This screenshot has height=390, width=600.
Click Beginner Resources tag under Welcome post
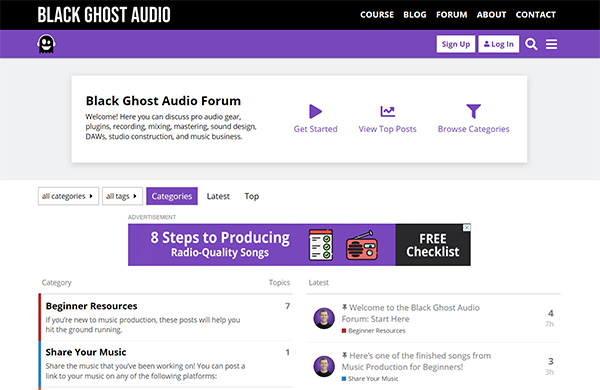[x=373, y=331]
